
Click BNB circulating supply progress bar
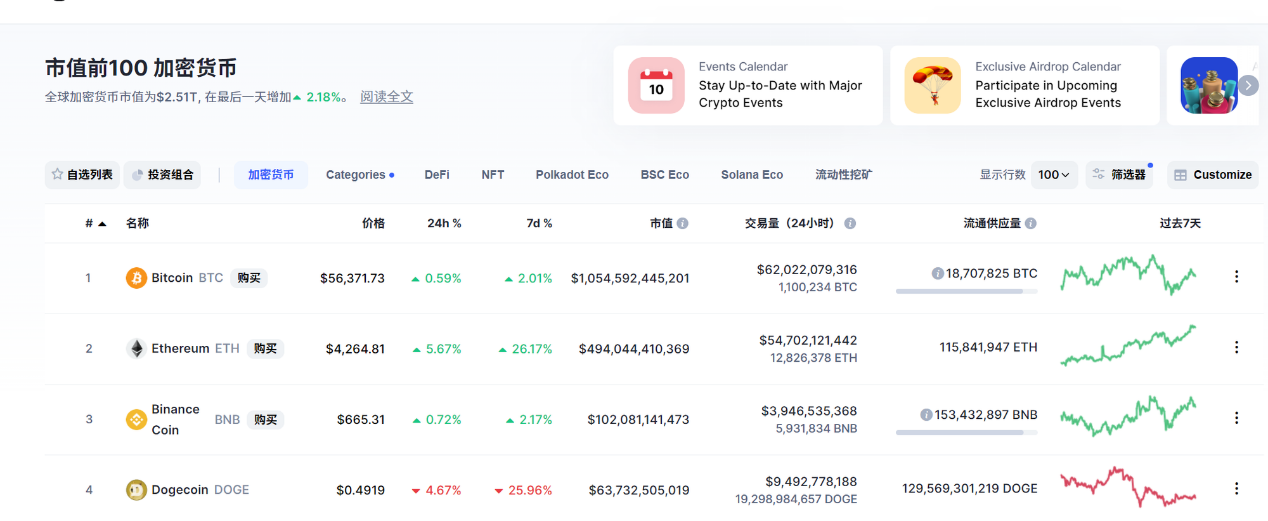click(x=967, y=433)
